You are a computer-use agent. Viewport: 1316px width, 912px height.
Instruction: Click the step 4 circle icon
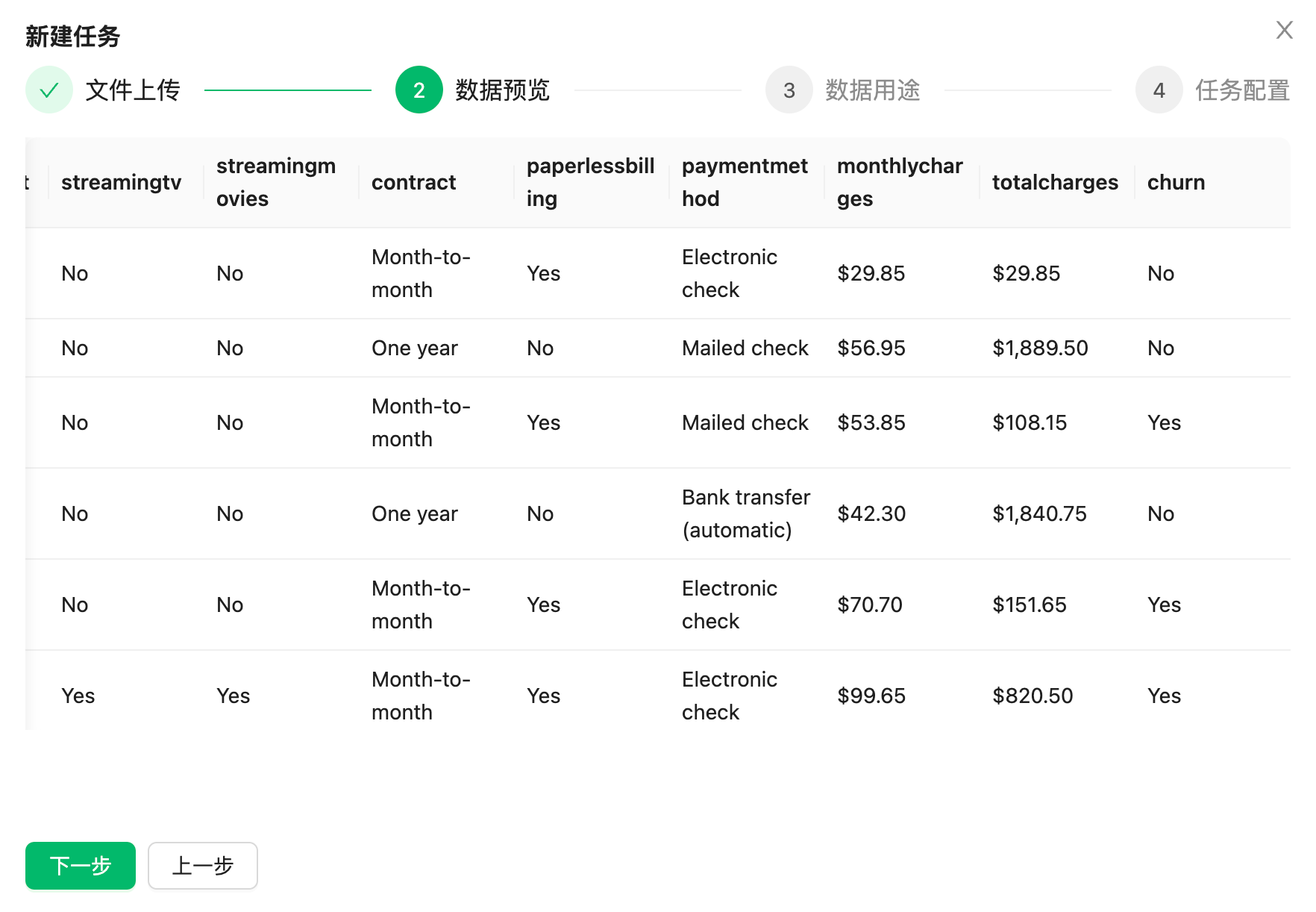pyautogui.click(x=1159, y=90)
